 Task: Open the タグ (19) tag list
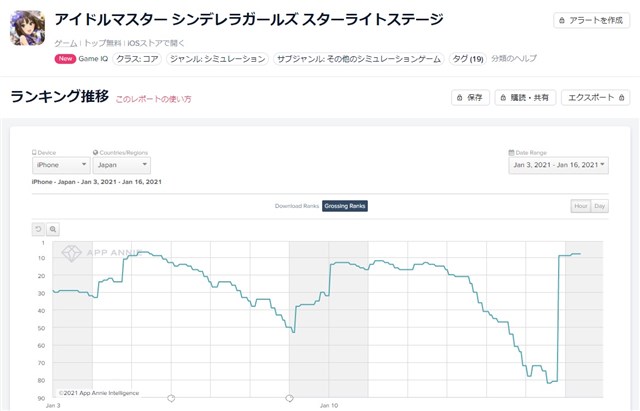pos(468,59)
